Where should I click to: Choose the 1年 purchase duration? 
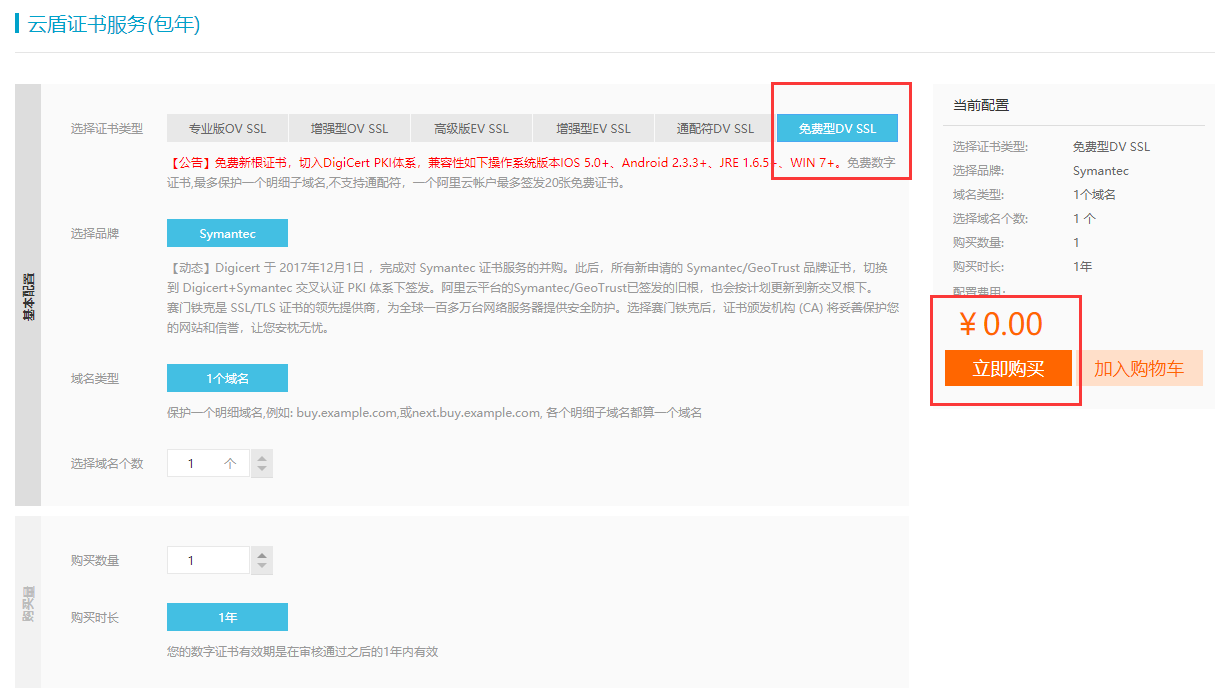coord(227,617)
